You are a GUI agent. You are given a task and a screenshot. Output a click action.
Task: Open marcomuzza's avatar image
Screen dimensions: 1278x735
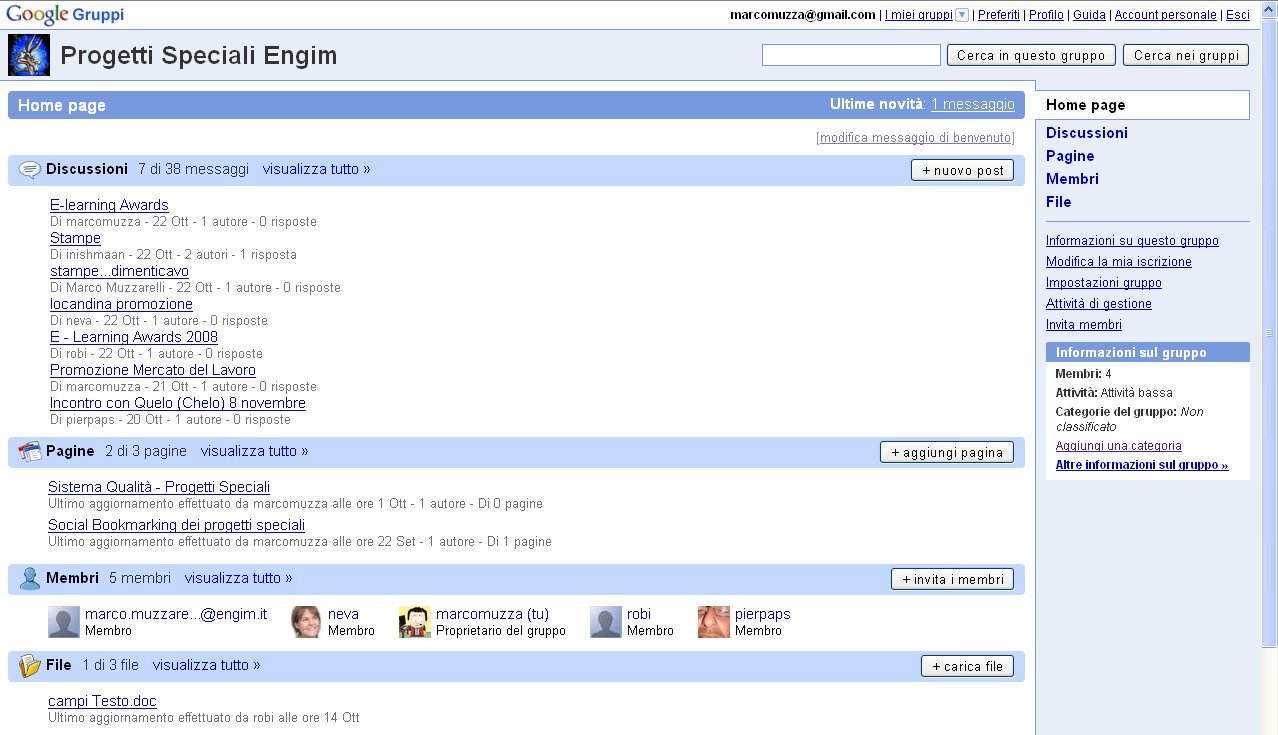[x=414, y=622]
